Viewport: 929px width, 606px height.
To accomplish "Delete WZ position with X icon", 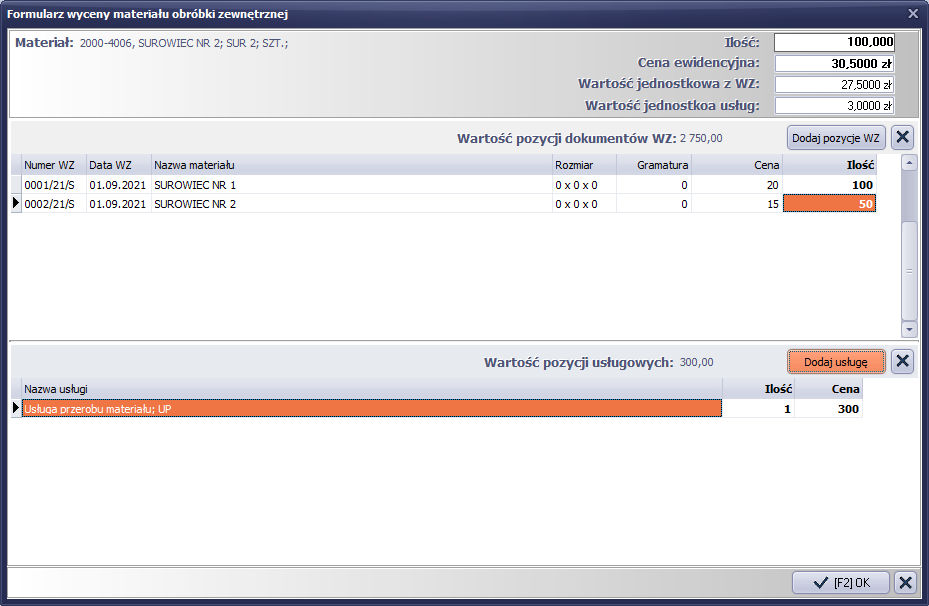I will click(901, 138).
